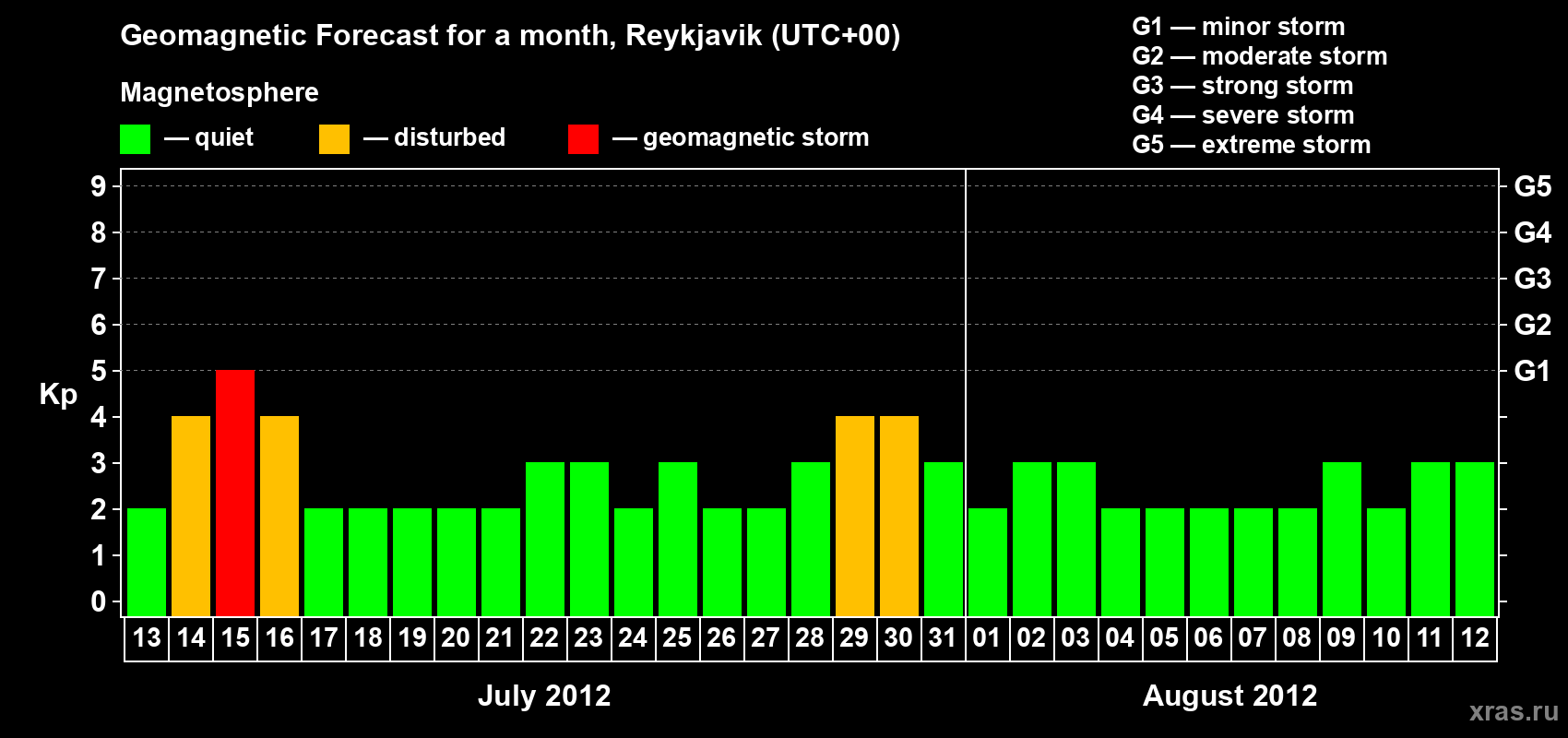Viewport: 1568px width, 738px height.
Task: Select the green bar for August 02
Action: [x=1032, y=540]
